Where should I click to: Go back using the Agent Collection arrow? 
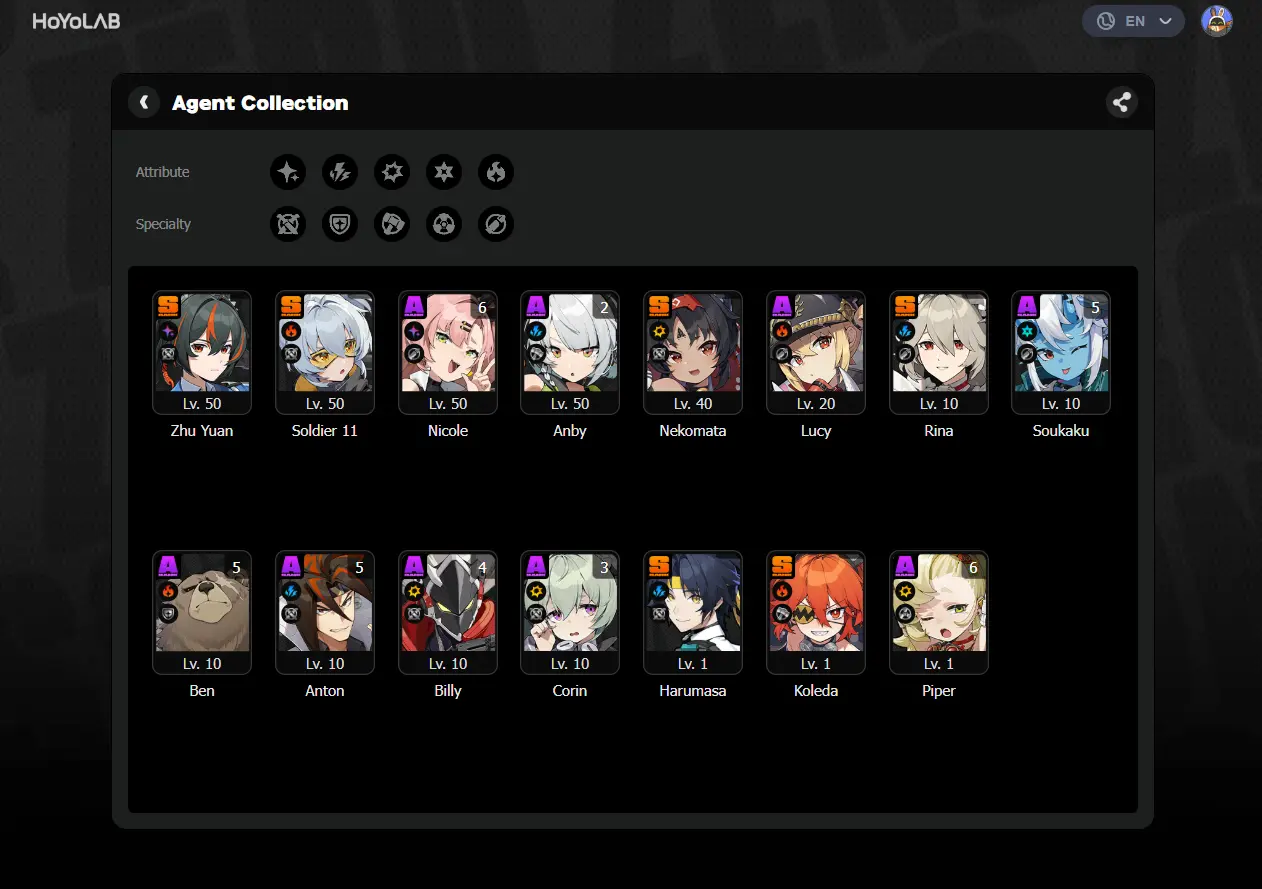144,102
